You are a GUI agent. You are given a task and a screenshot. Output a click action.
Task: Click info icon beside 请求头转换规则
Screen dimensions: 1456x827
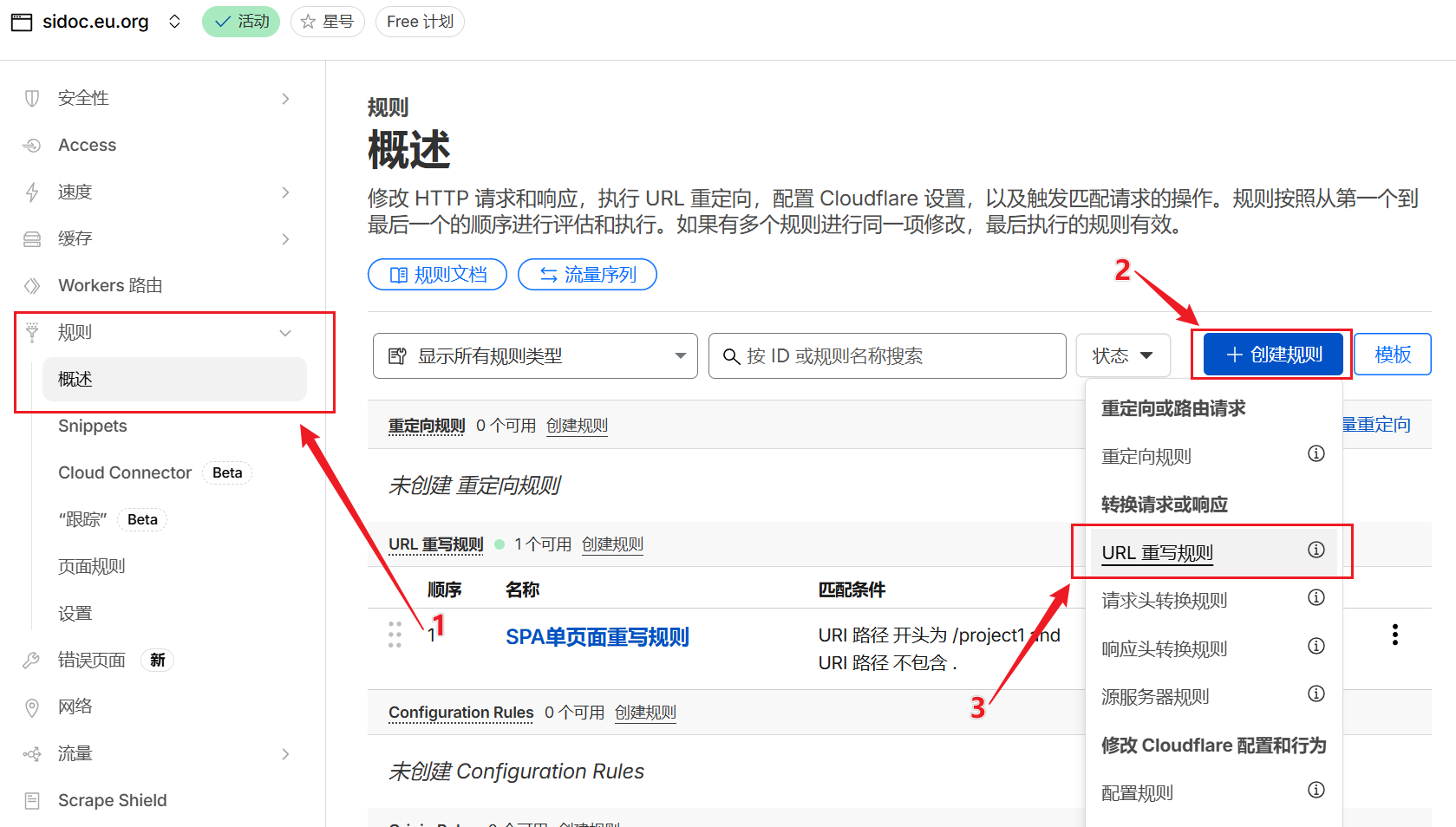pos(1316,597)
